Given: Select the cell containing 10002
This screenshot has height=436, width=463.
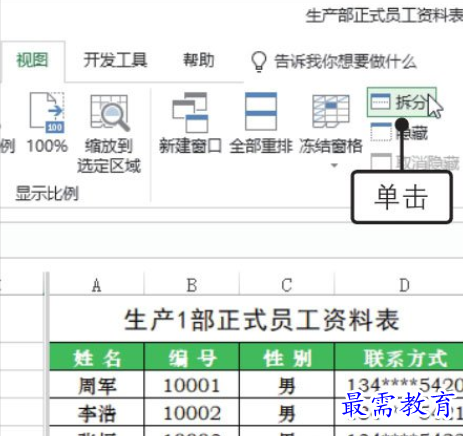Looking at the screenshot, I should tap(192, 412).
